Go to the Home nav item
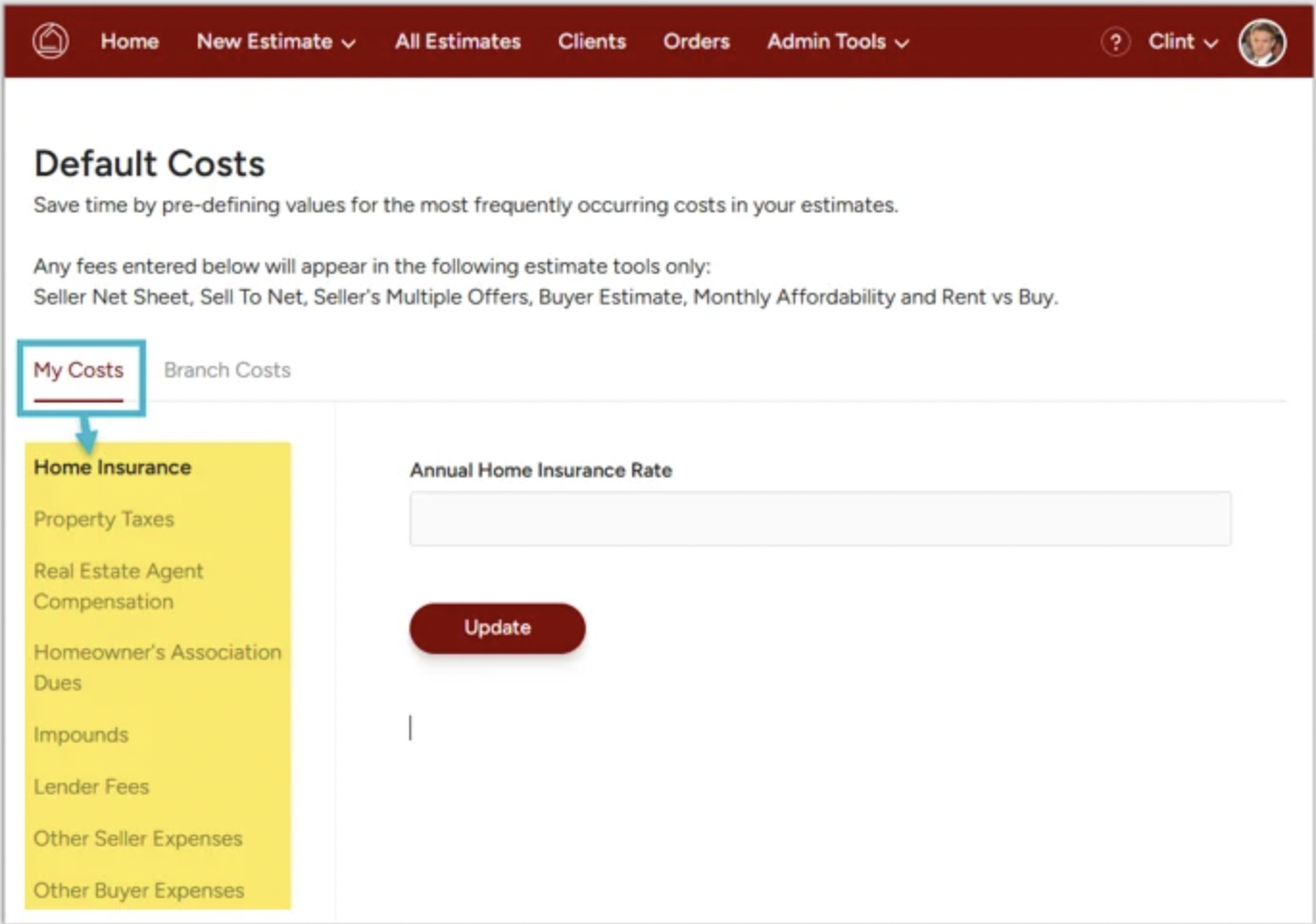The height and width of the screenshot is (924, 1316). [130, 41]
